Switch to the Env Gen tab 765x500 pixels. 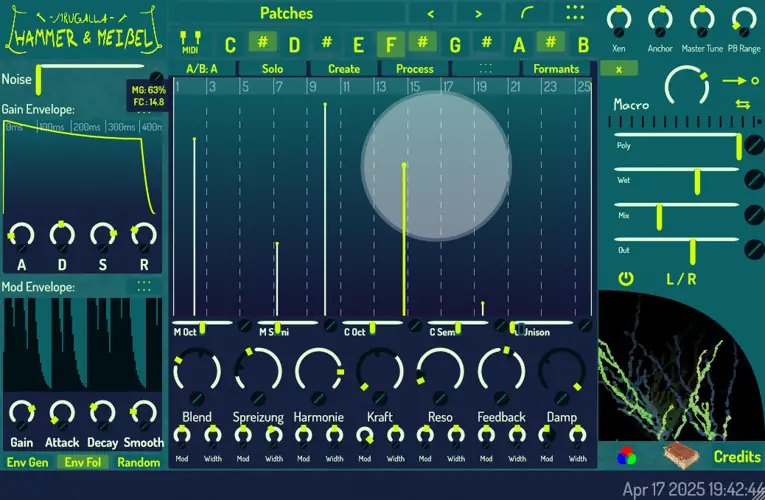(28, 462)
